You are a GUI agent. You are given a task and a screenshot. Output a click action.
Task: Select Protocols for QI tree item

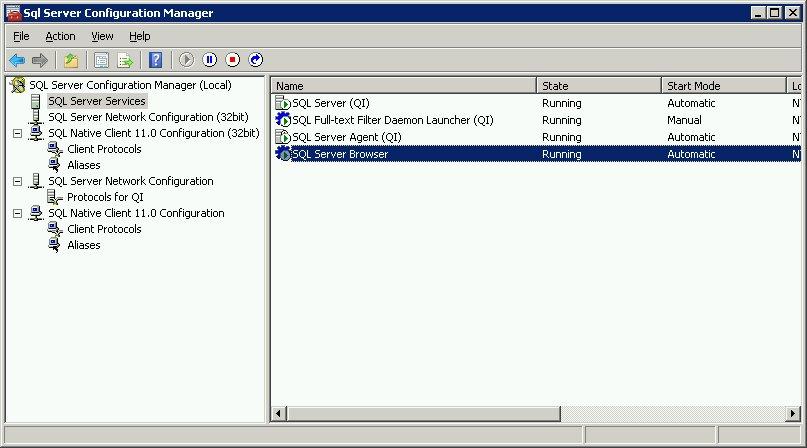click(105, 197)
